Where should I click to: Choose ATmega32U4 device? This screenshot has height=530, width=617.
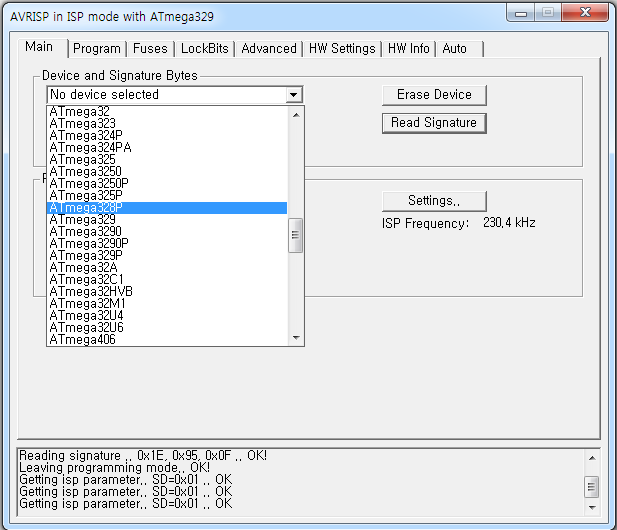click(167, 316)
